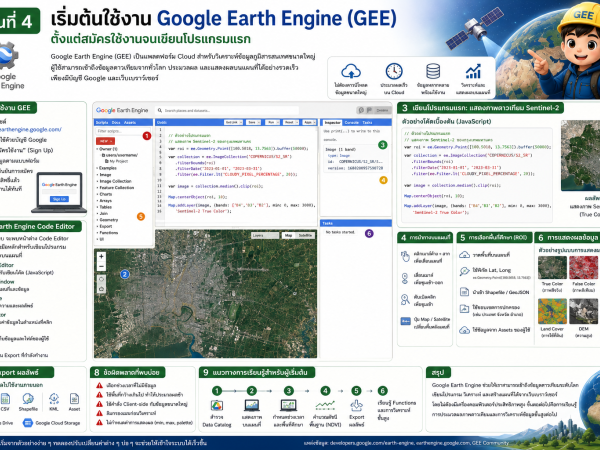Open the Reset dropdown in the code editor
Viewport: 600px width, 450px height.
click(291, 122)
